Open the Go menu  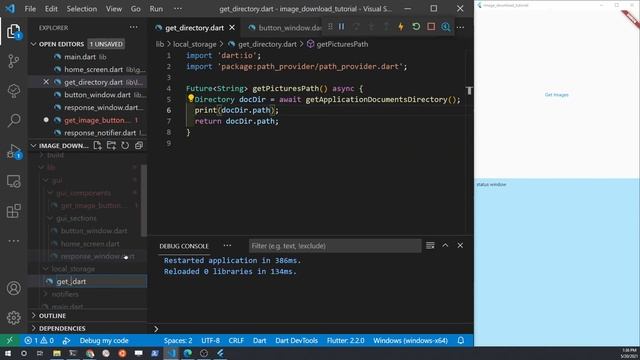click(136, 9)
